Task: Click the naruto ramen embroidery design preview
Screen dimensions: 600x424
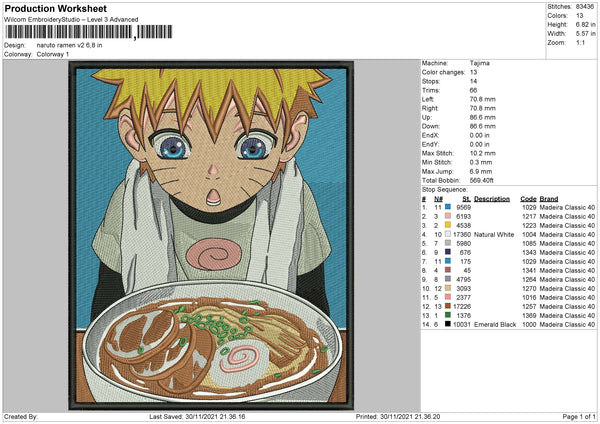Action: pos(211,236)
